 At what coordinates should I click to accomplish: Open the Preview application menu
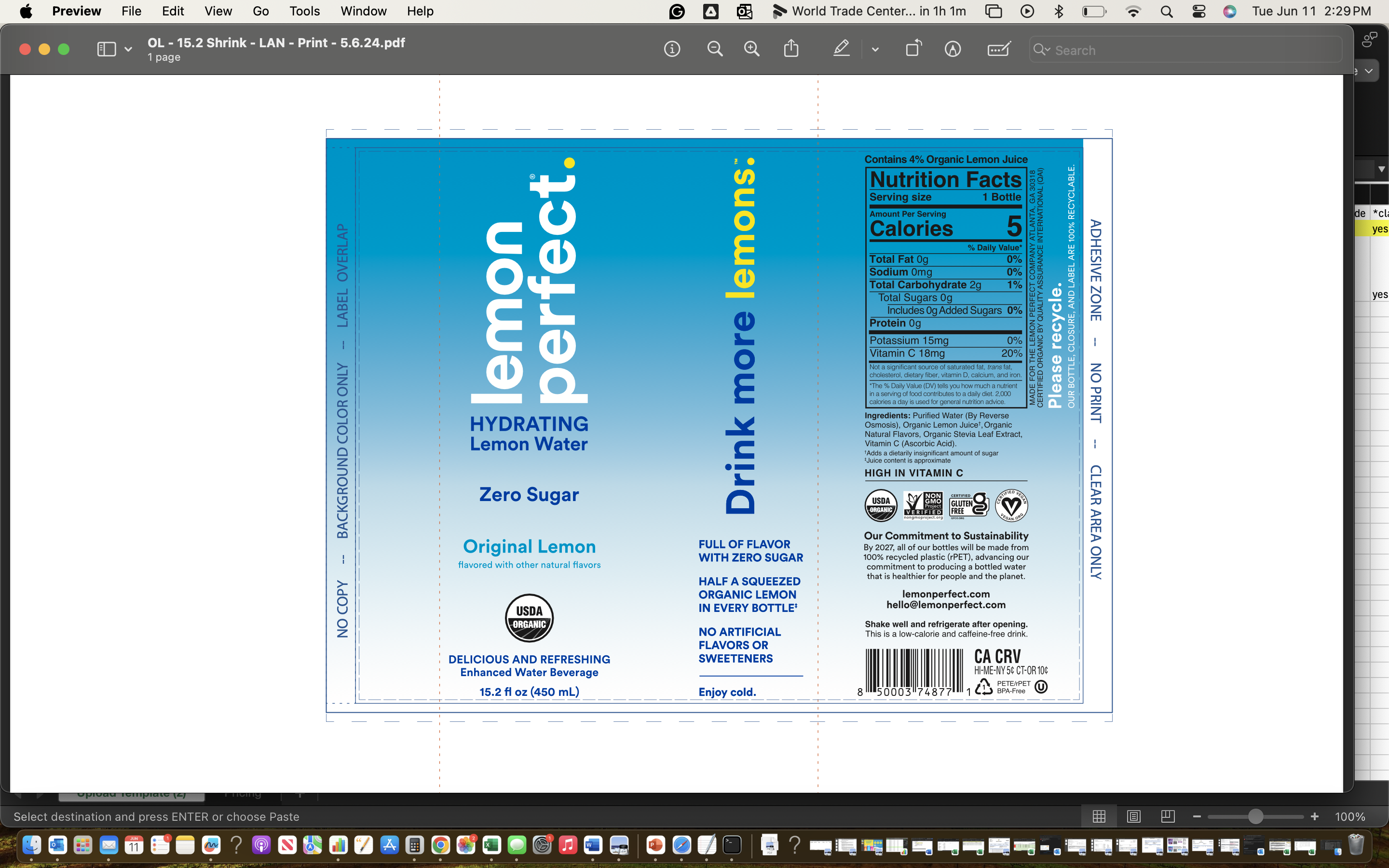coord(76,12)
